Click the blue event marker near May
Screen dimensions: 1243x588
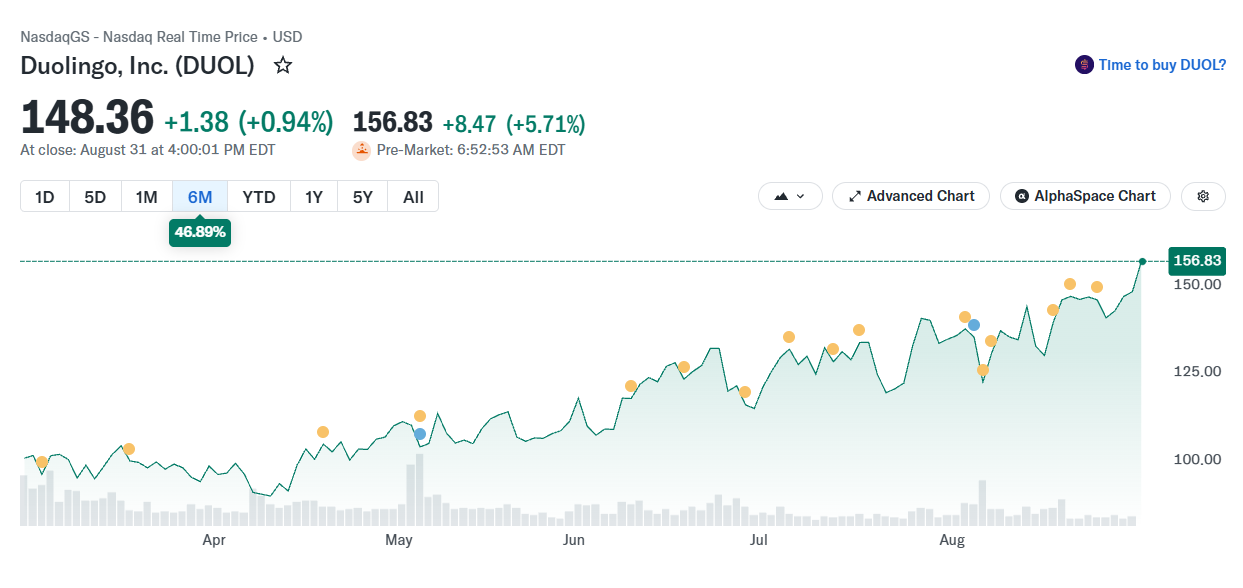[x=420, y=434]
